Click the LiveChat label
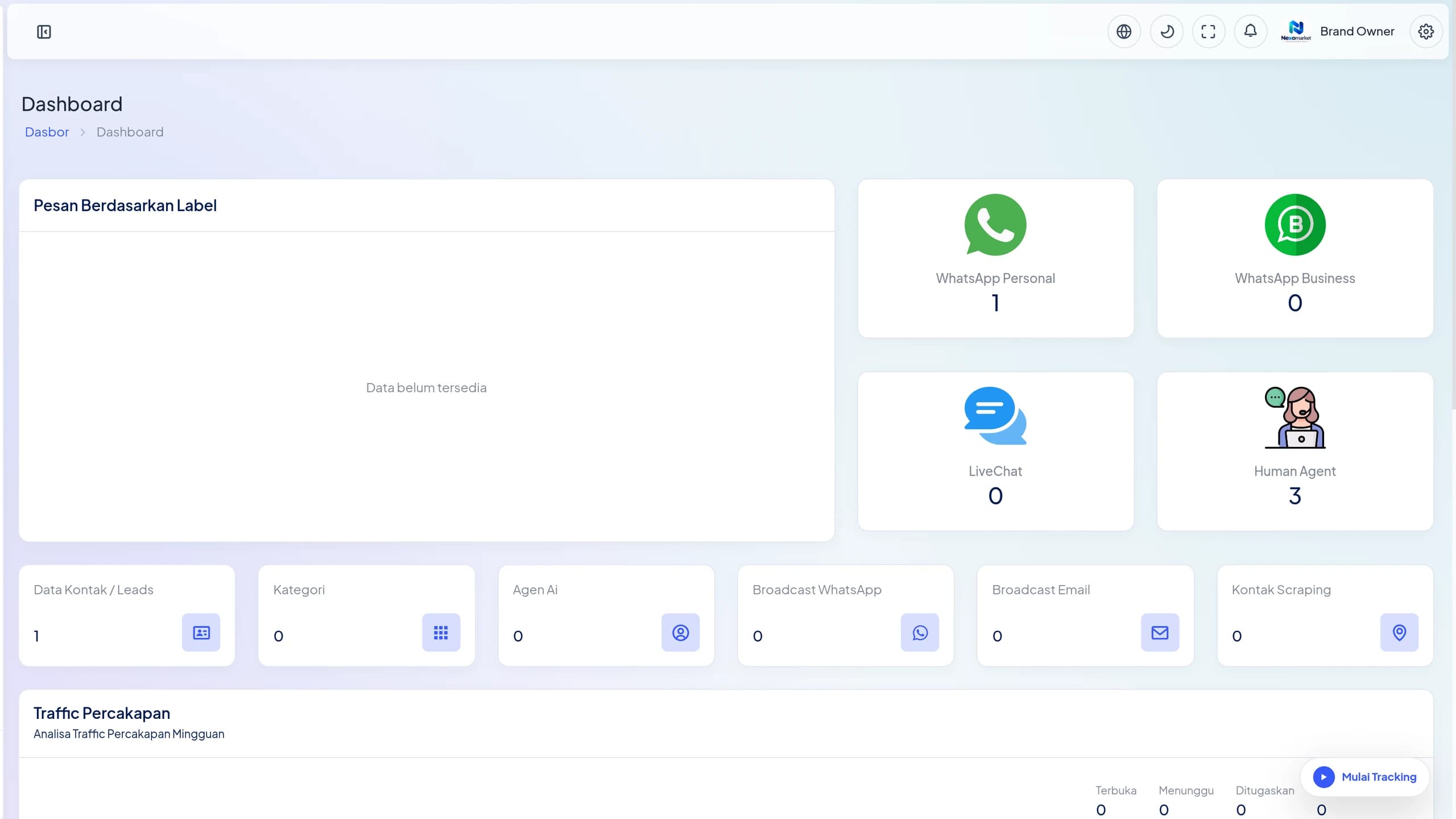Image resolution: width=1456 pixels, height=819 pixels. (x=995, y=471)
